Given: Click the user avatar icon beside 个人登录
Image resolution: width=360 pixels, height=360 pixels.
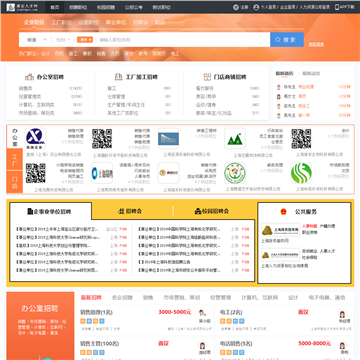Looking at the screenshot, I should pyautogui.click(x=256, y=7).
